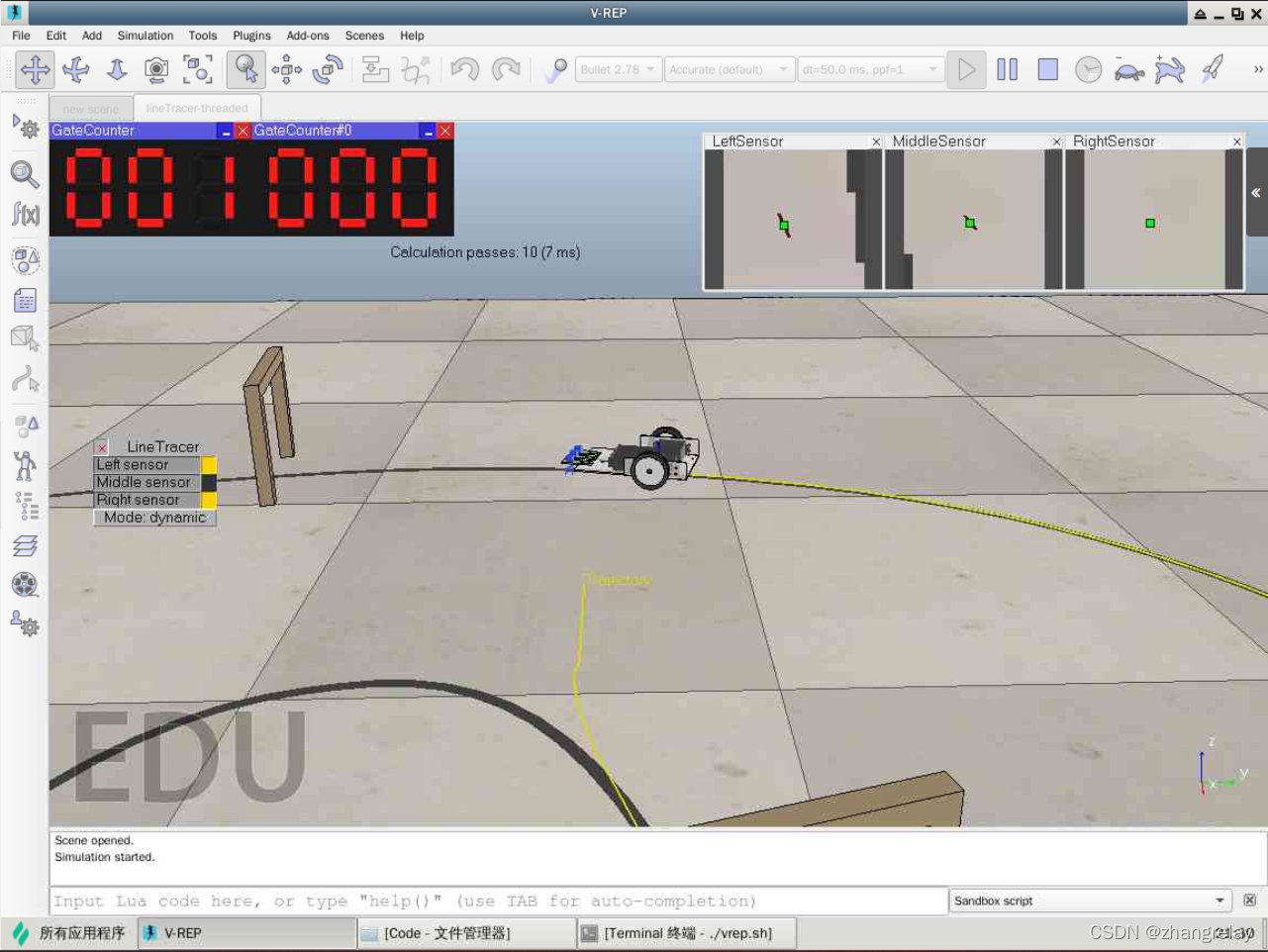This screenshot has width=1268, height=952.
Task: Toggle the scene hierarchy icon
Action: [x=27, y=506]
